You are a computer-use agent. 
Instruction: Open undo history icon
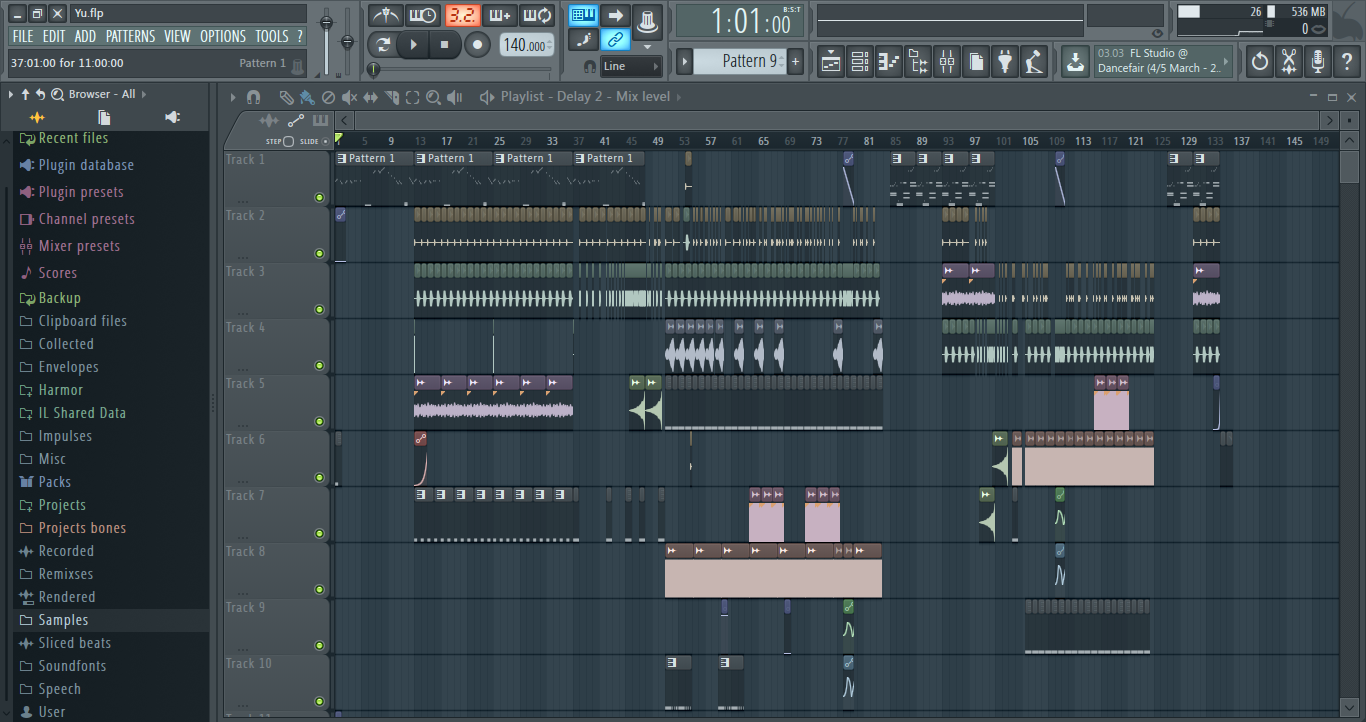1260,61
